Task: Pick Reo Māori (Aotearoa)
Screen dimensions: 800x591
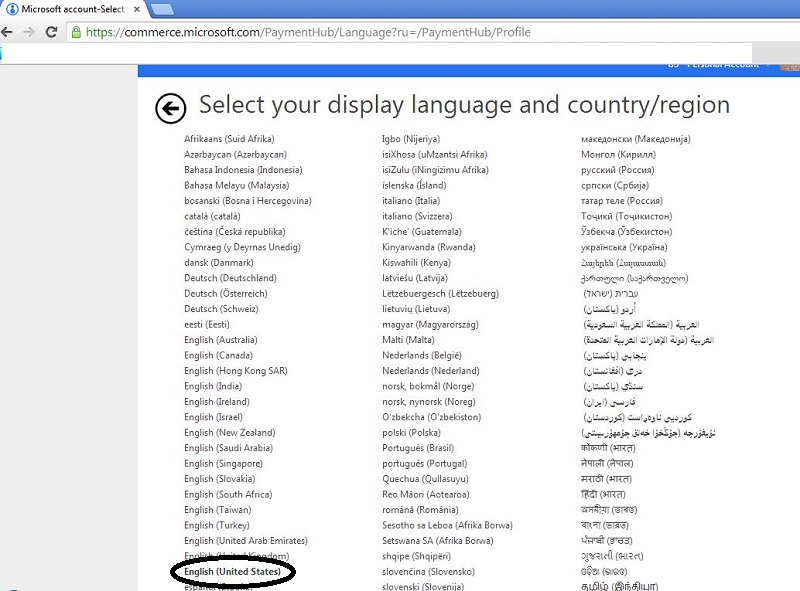Action: [x=426, y=494]
